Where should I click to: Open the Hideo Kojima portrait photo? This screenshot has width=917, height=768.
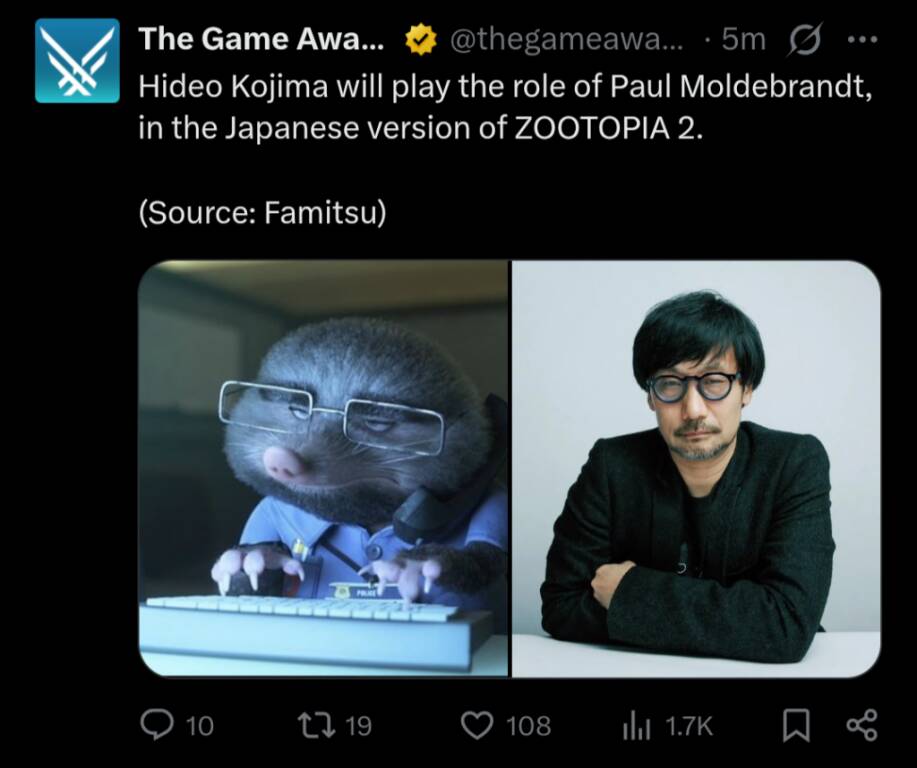click(697, 469)
